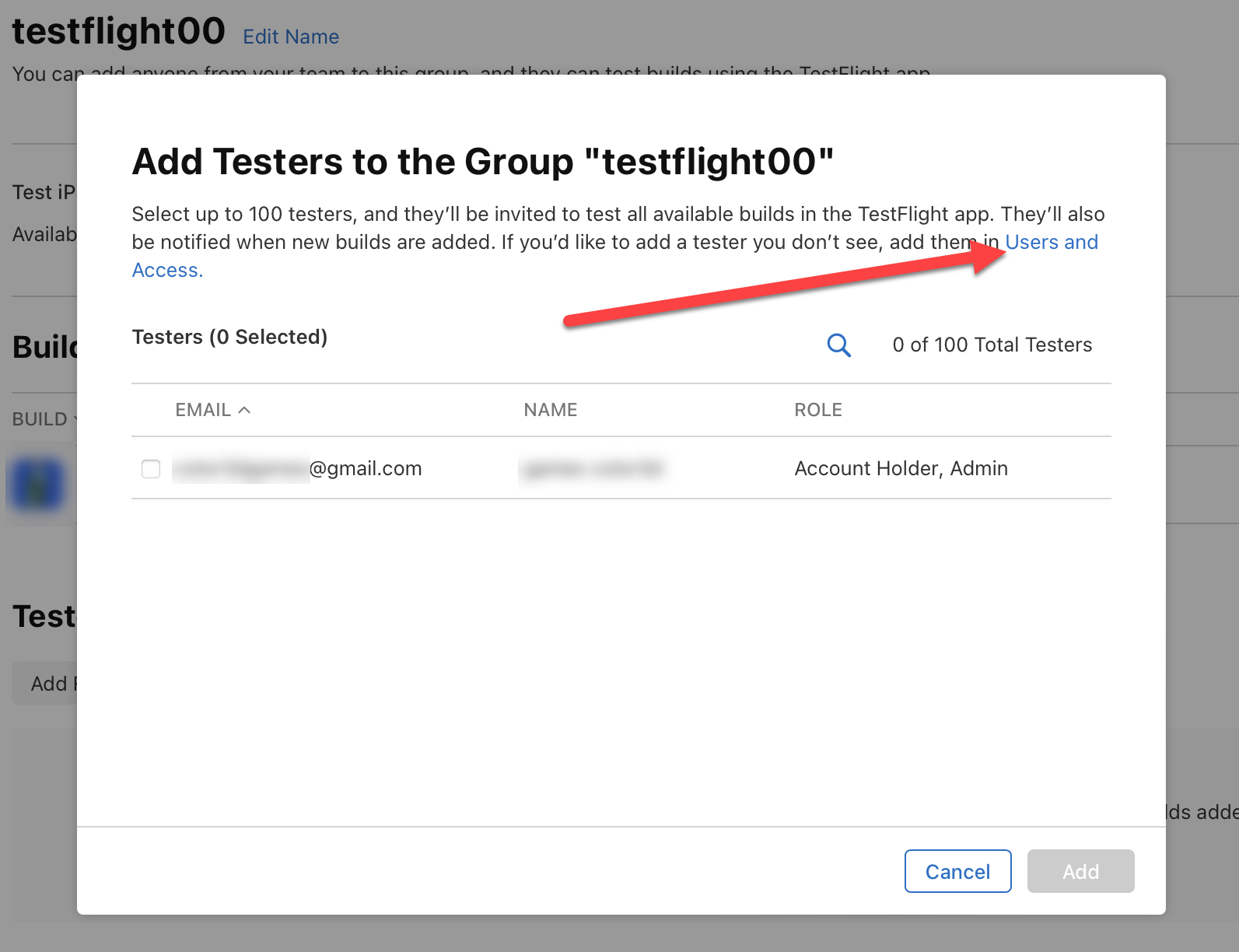
Task: Click the Testers (0 Selected) heading
Action: tap(229, 337)
